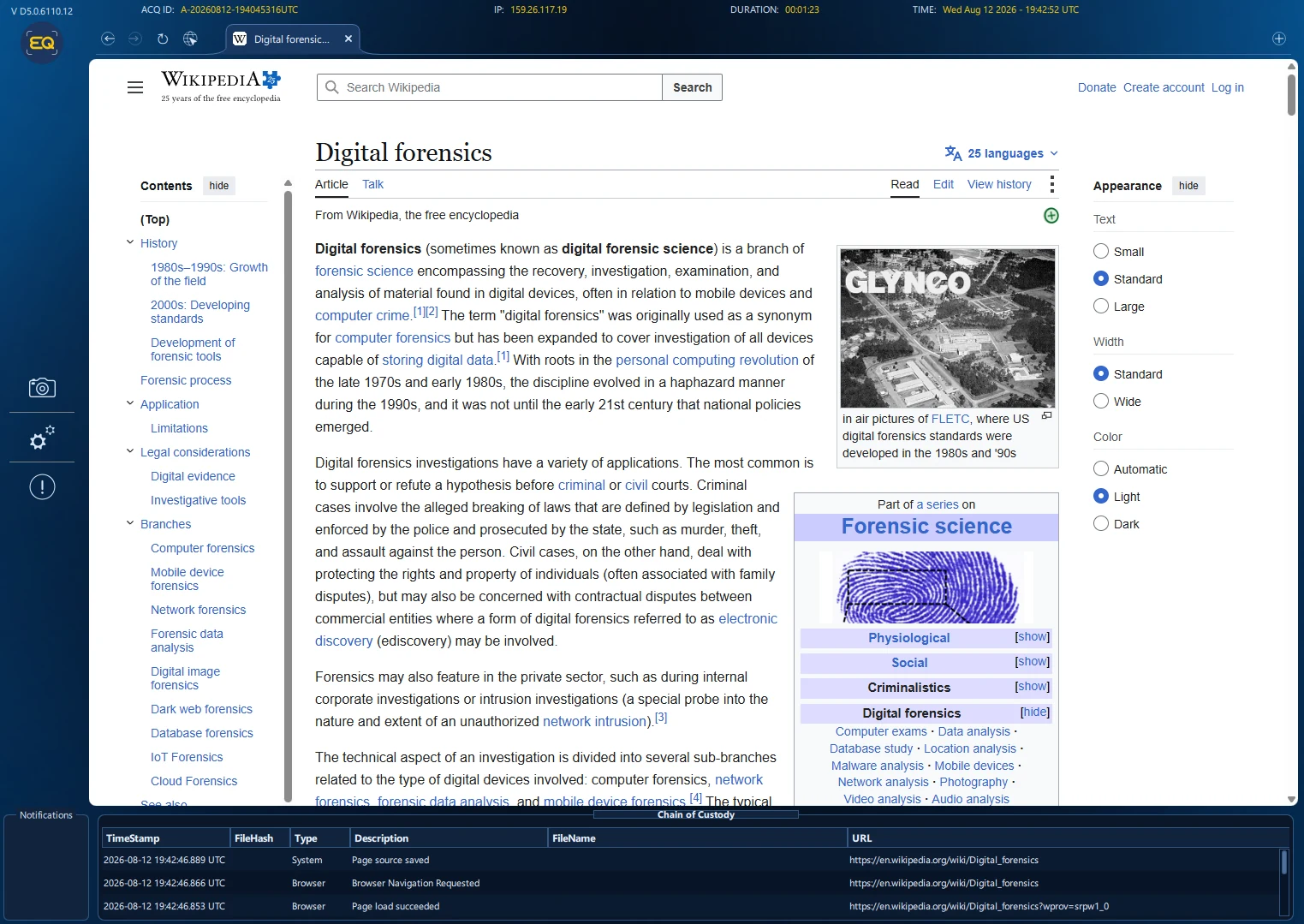This screenshot has width=1304, height=924.
Task: Collapse the History contents section
Action: [x=130, y=242]
